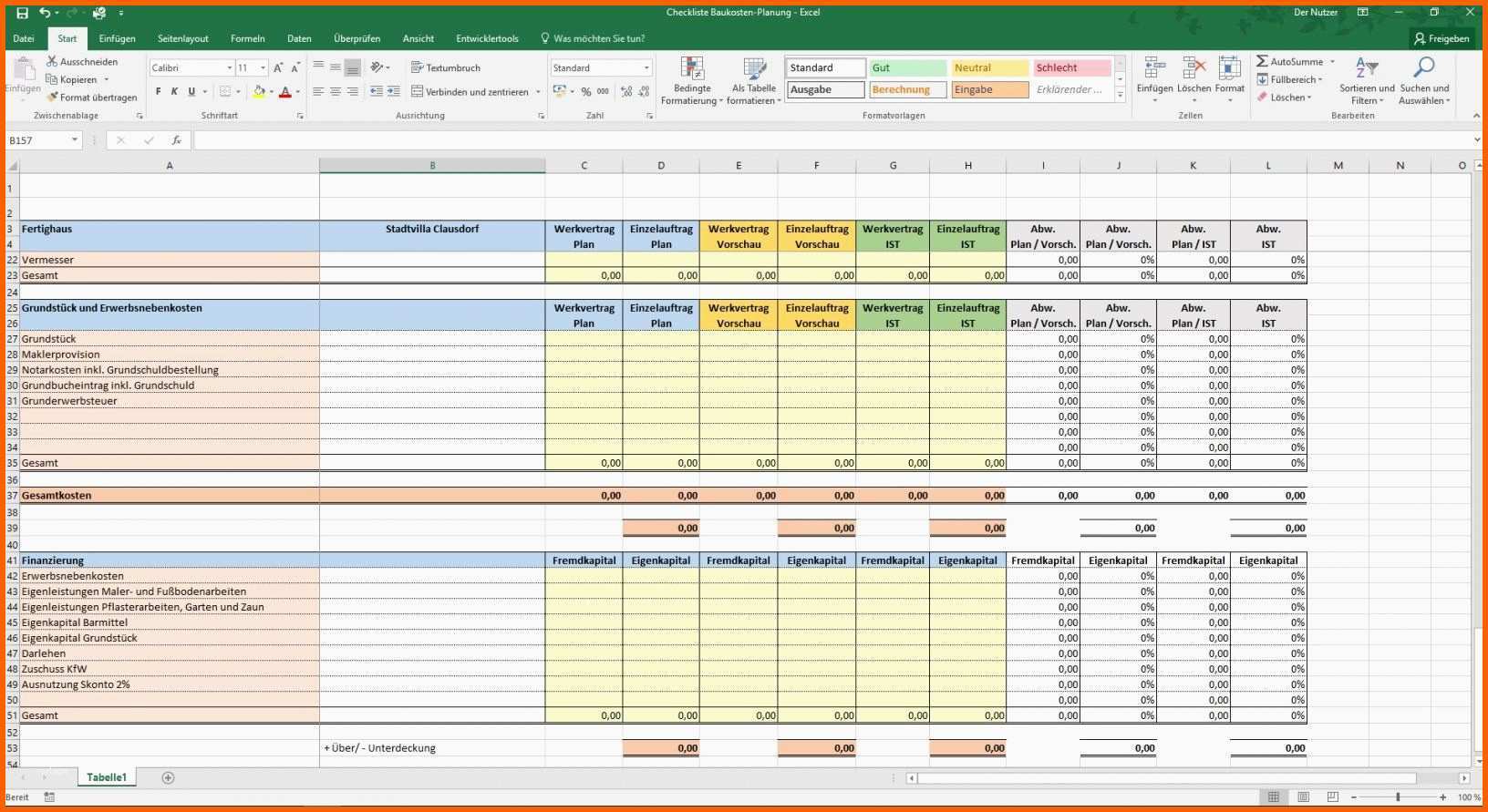Image resolution: width=1488 pixels, height=812 pixels.
Task: Expand the cell styles gallery
Action: [1120, 96]
